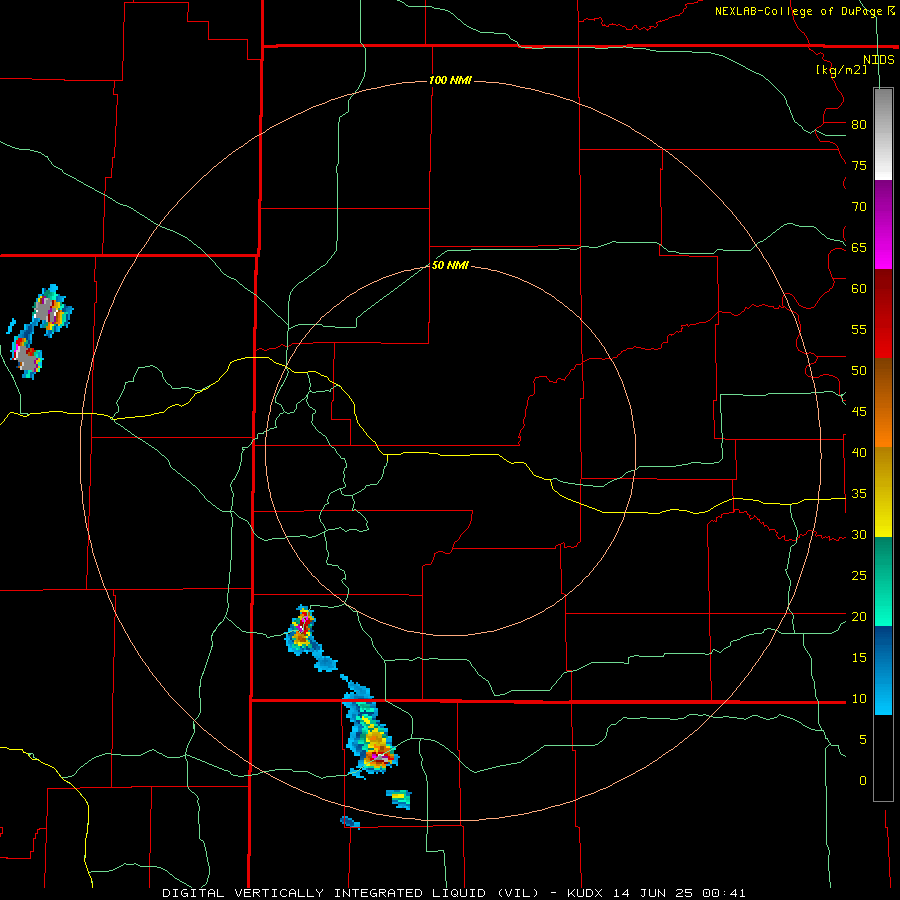Pick the orange-brown color bar segment
The height and width of the screenshot is (900, 900).
pos(883,403)
